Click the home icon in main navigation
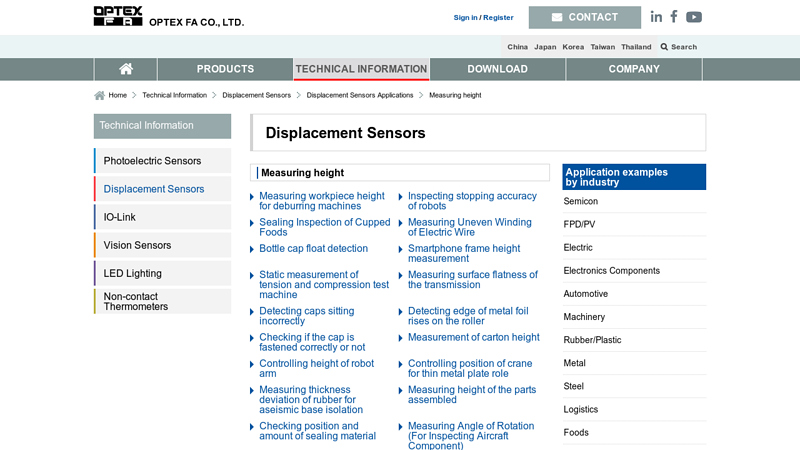Viewport: 800px width, 450px height. click(x=126, y=69)
